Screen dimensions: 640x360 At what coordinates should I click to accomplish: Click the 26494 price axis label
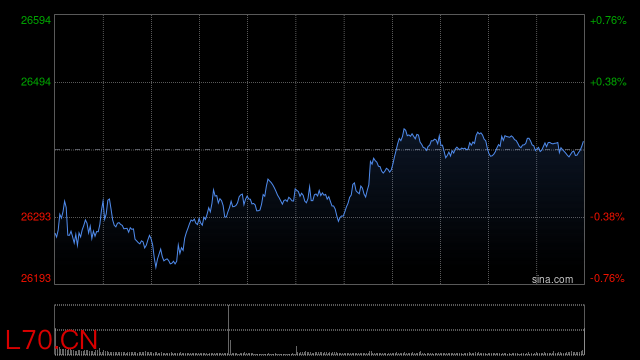(36, 82)
